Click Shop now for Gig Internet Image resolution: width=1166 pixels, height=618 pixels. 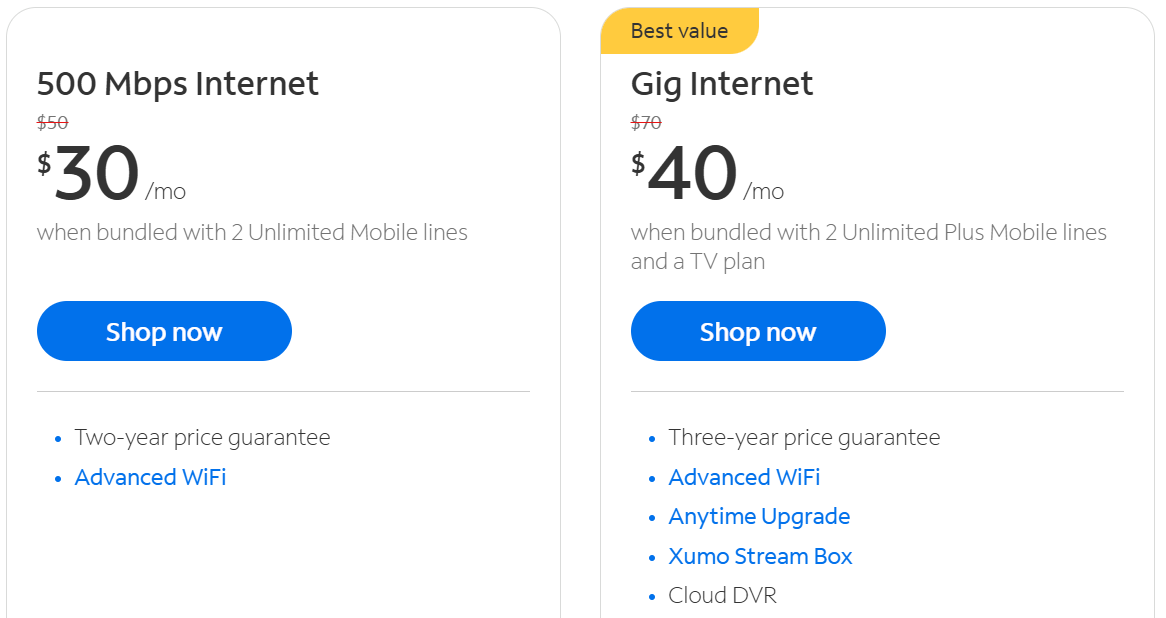[x=758, y=331]
